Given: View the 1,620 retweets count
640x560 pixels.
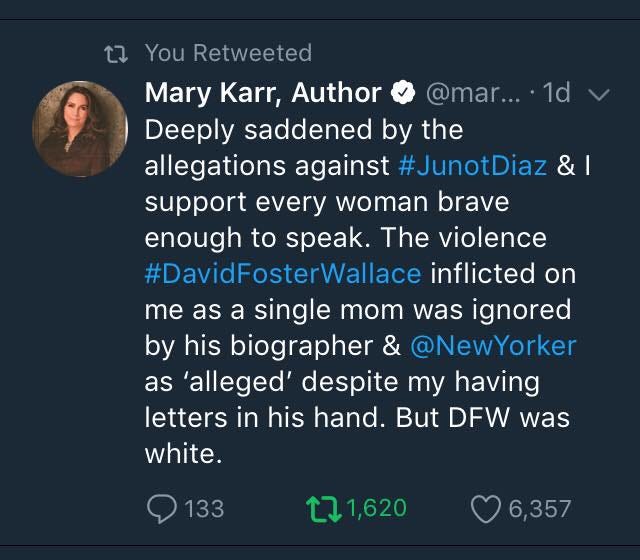Looking at the screenshot, I should tap(377, 508).
